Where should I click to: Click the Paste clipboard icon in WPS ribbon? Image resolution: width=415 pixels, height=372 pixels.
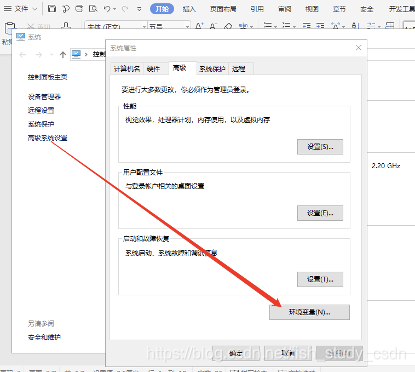click(x=10, y=29)
